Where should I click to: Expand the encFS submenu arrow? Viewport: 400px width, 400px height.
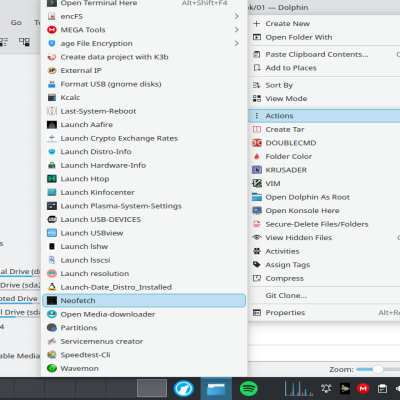(236, 16)
